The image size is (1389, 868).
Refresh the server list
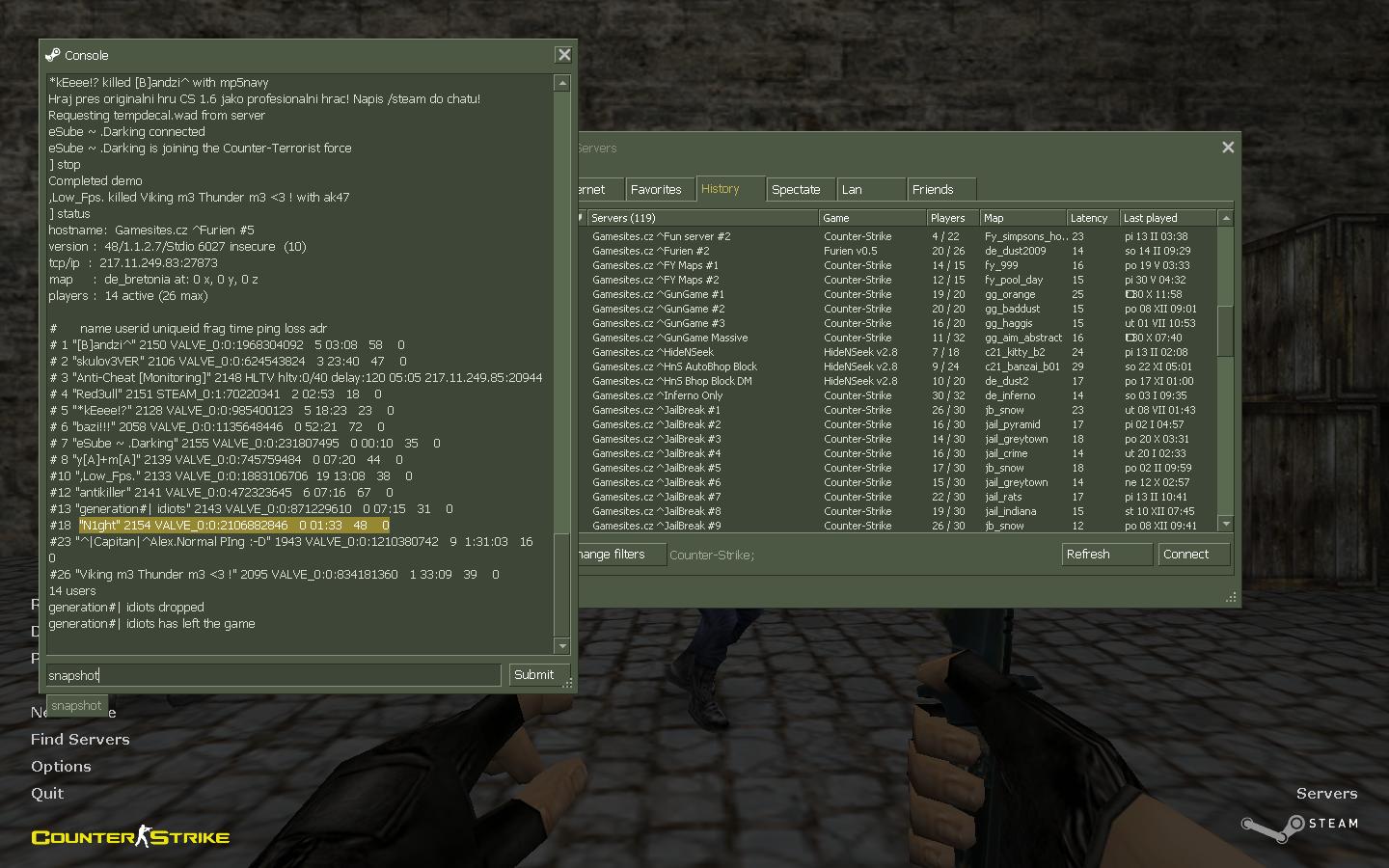1105,555
